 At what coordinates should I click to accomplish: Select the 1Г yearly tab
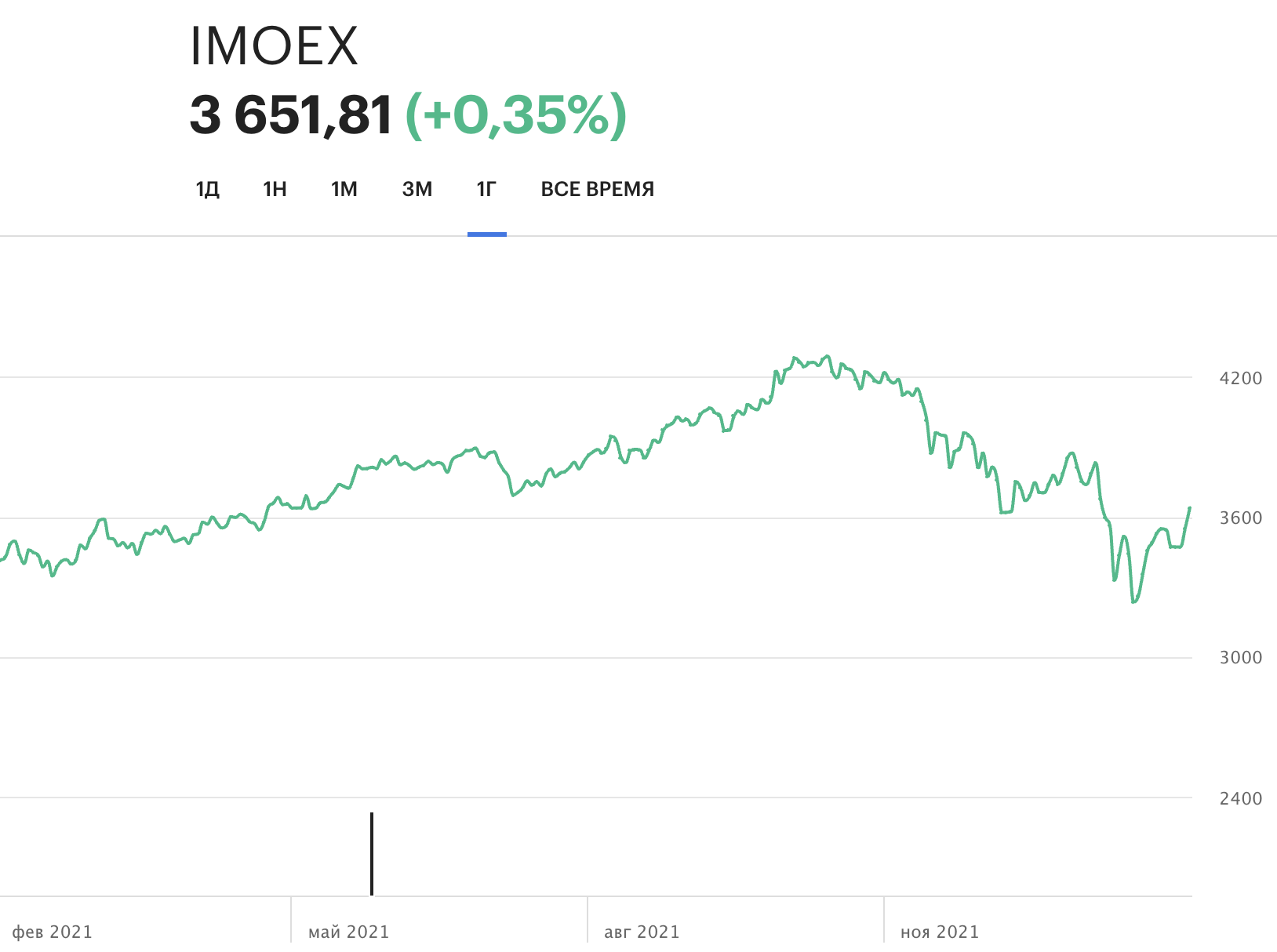pyautogui.click(x=486, y=189)
